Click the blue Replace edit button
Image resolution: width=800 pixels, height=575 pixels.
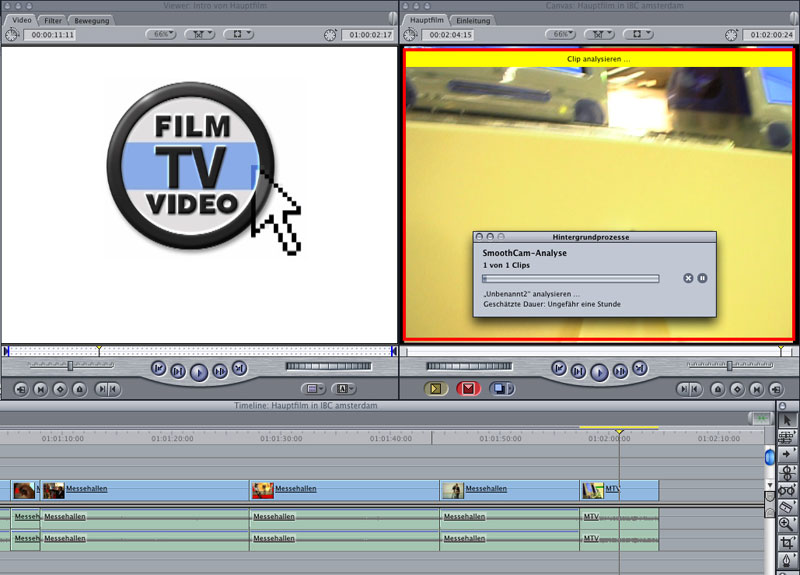pyautogui.click(x=502, y=389)
